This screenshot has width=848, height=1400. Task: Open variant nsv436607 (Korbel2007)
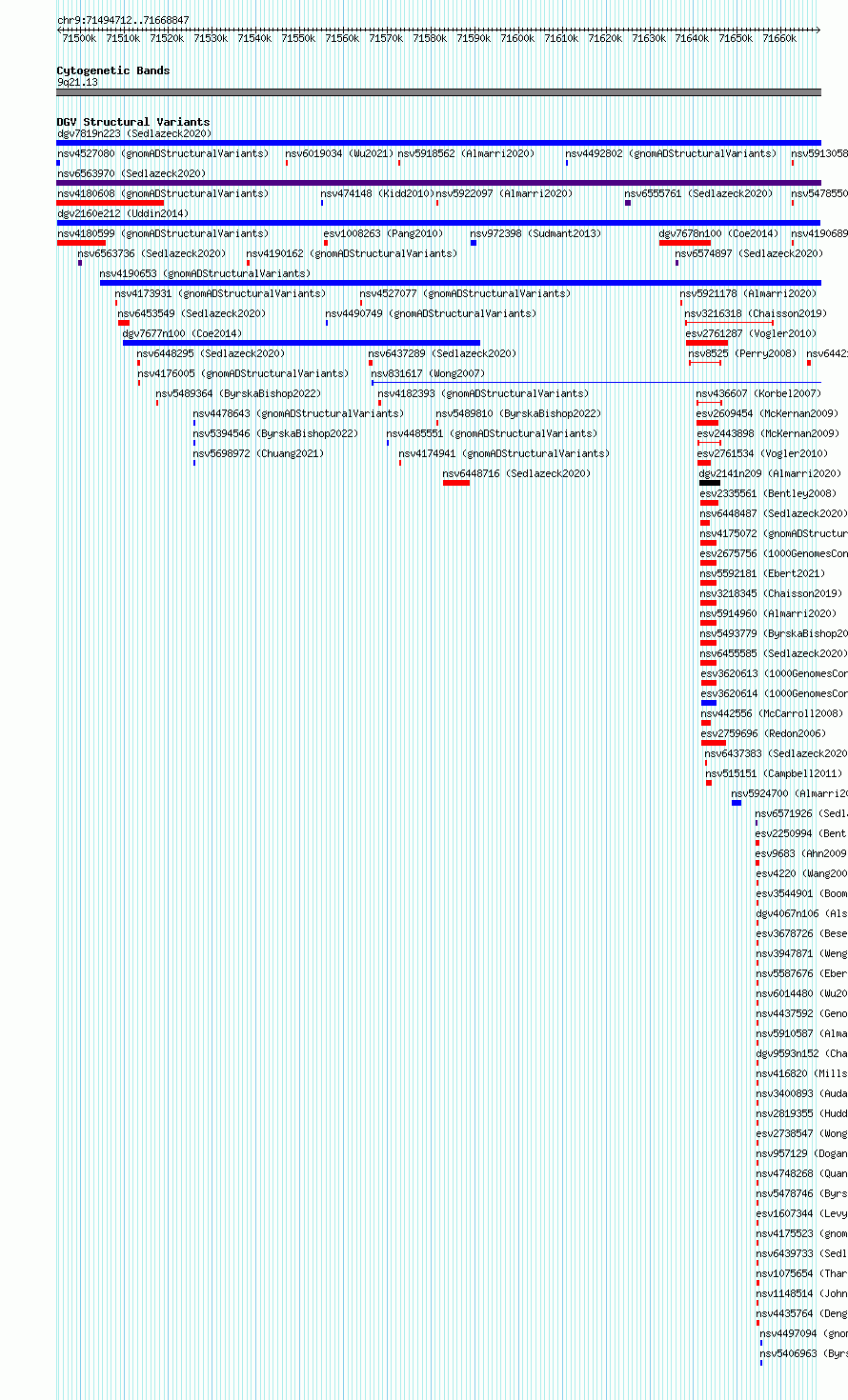click(x=758, y=393)
